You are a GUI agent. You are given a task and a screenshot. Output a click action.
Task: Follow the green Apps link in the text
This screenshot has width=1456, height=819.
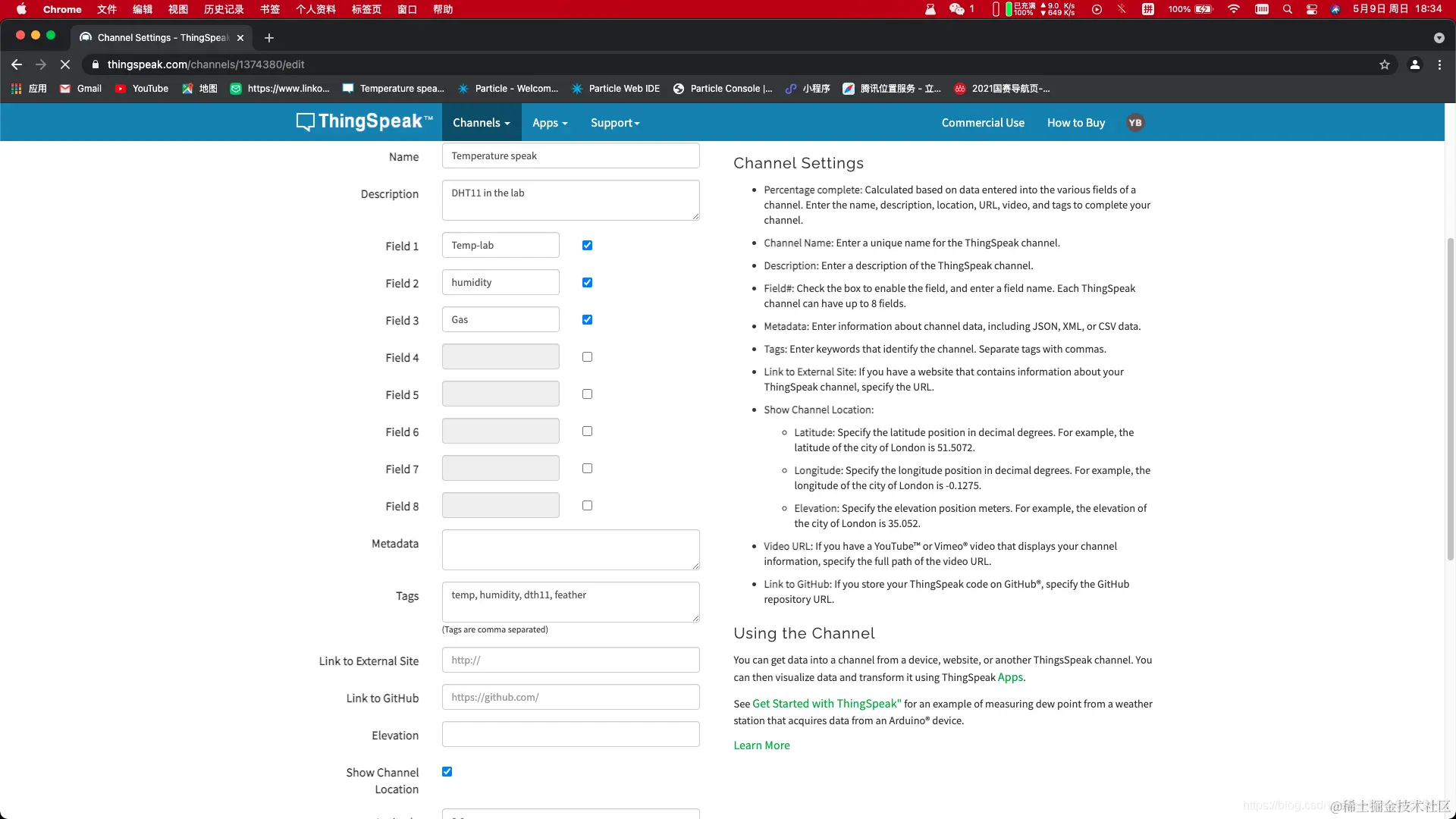pos(1010,677)
